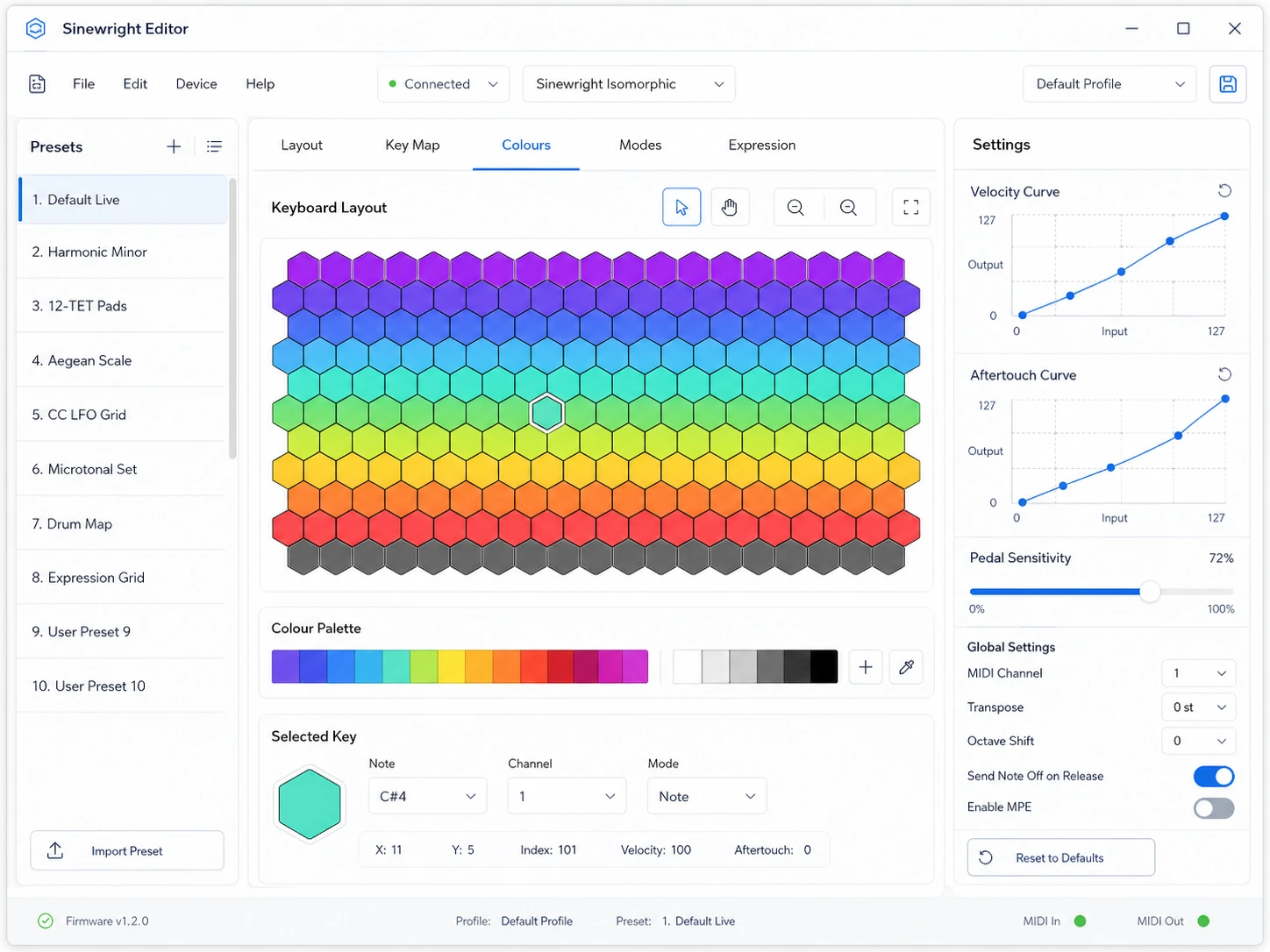This screenshot has height=952, width=1270.
Task: Click the highlighted hexagon key in layout
Action: tap(547, 413)
